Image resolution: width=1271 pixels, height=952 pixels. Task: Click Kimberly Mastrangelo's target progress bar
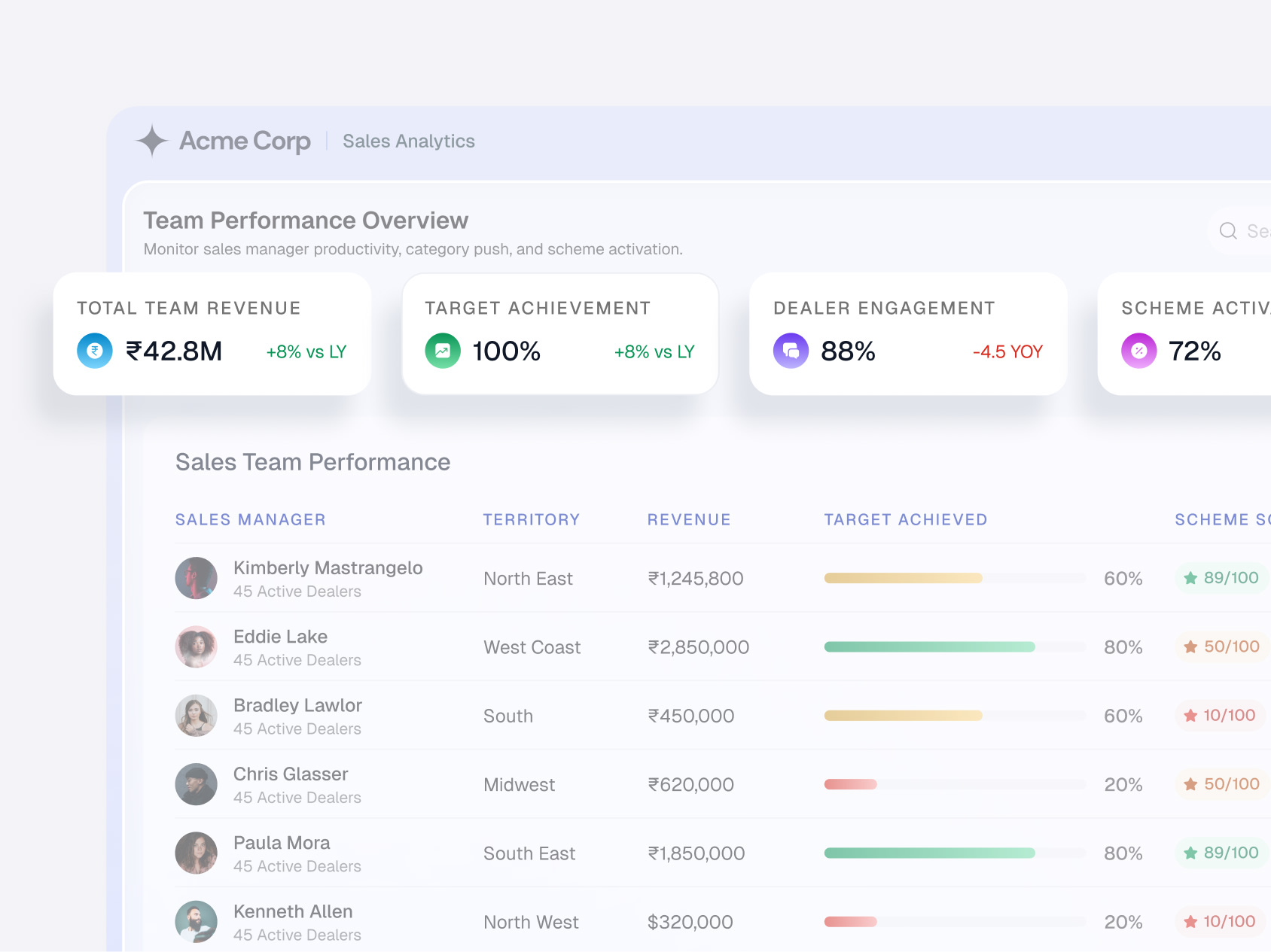[955, 578]
